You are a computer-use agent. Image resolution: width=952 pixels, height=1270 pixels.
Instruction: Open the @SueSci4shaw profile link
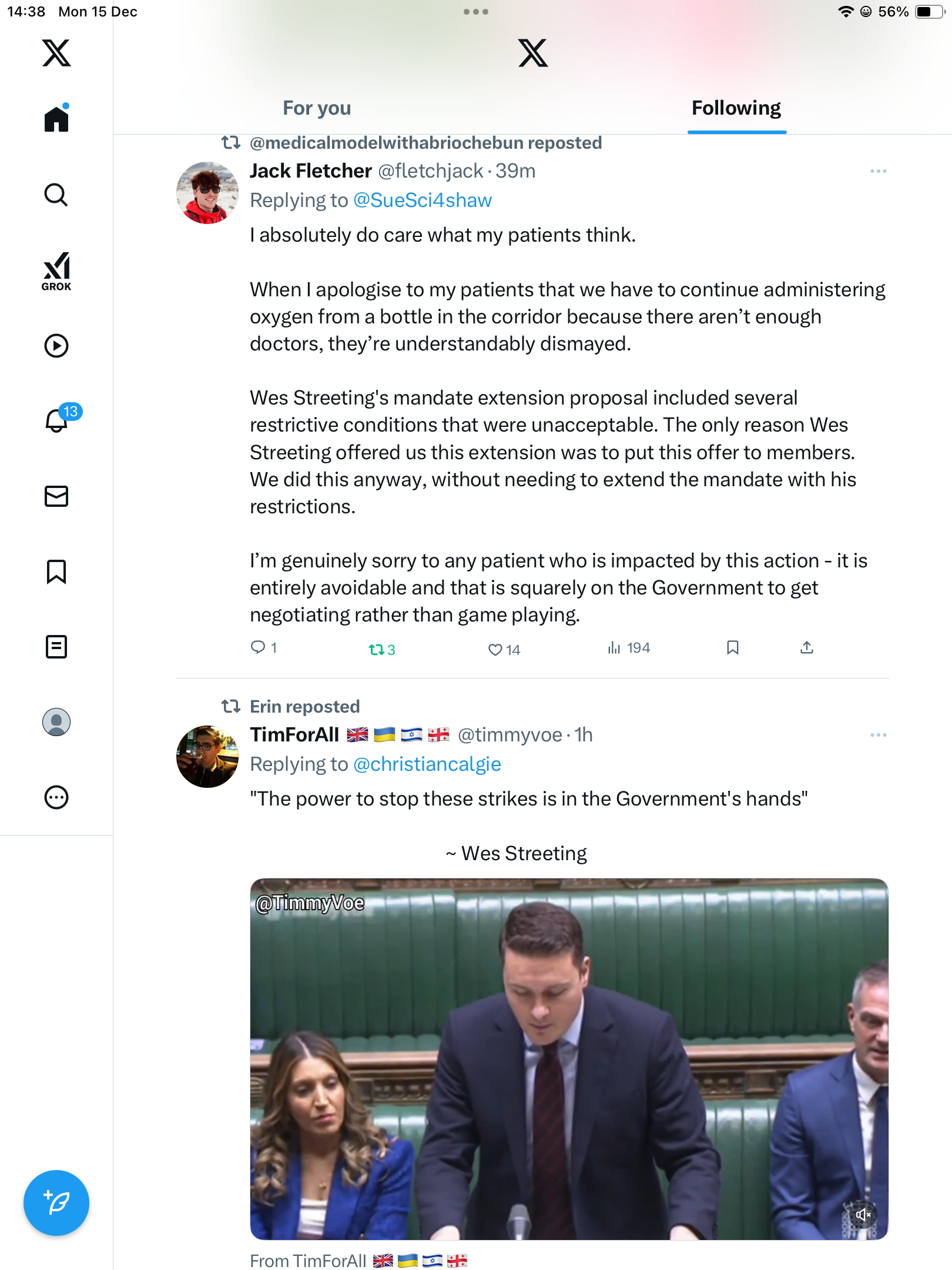[423, 200]
